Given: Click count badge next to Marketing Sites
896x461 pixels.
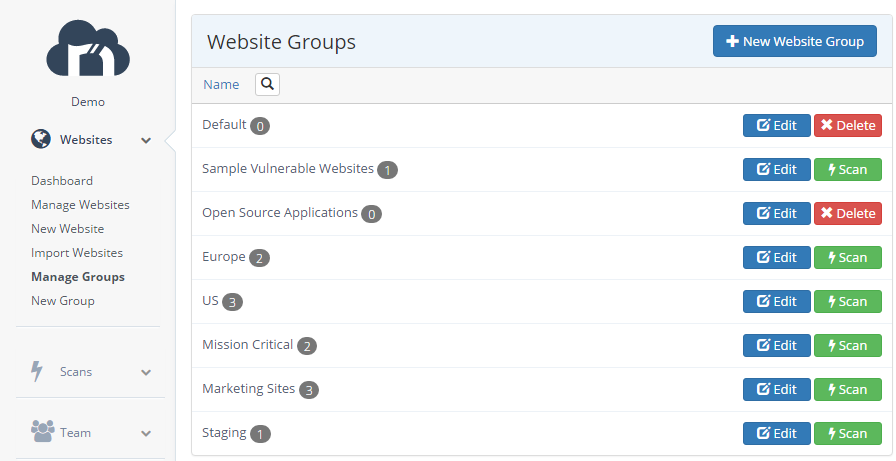Looking at the screenshot, I should (309, 390).
